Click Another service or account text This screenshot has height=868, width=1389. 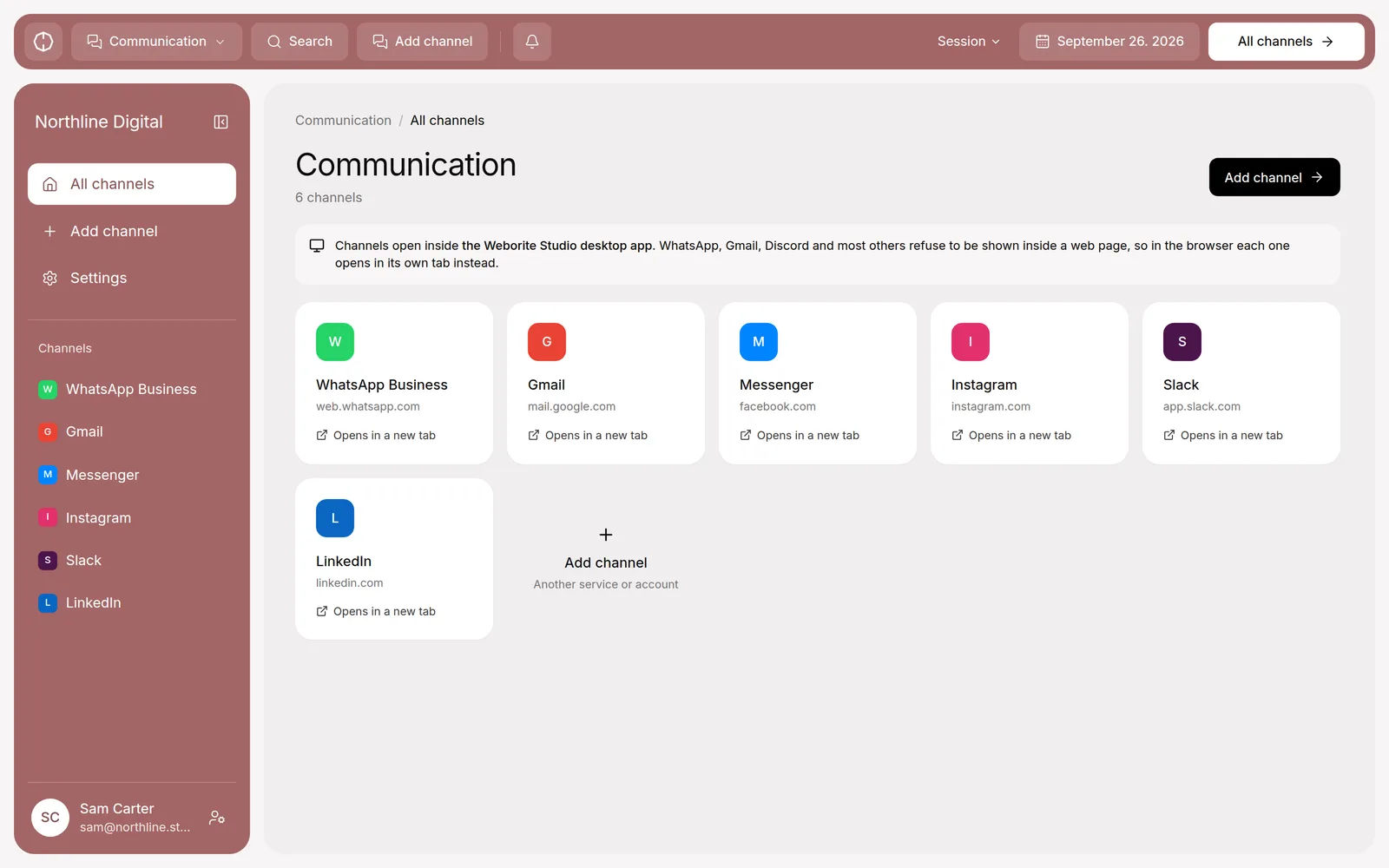(606, 585)
